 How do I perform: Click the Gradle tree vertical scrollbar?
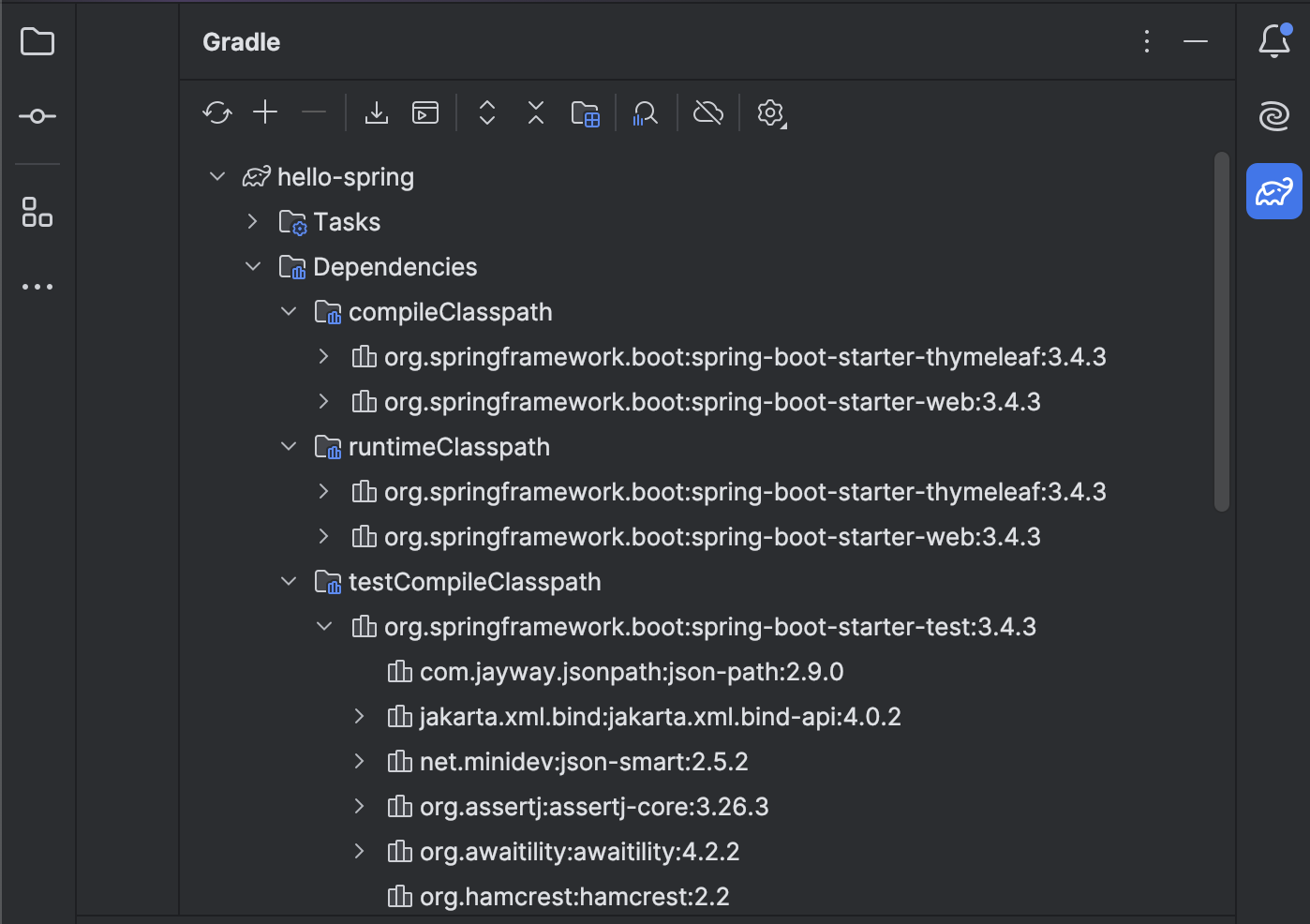1221,332
